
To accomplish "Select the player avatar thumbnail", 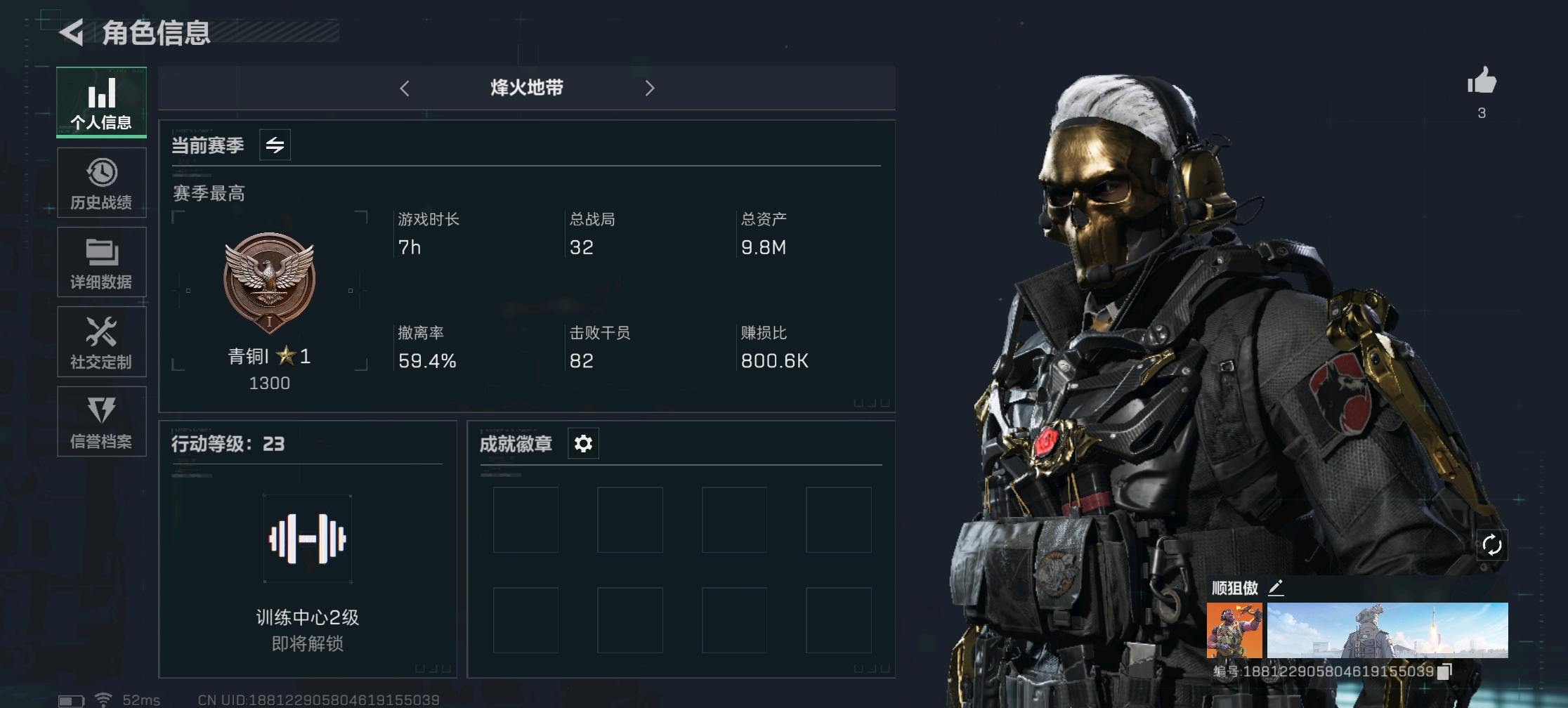I will (x=1234, y=630).
